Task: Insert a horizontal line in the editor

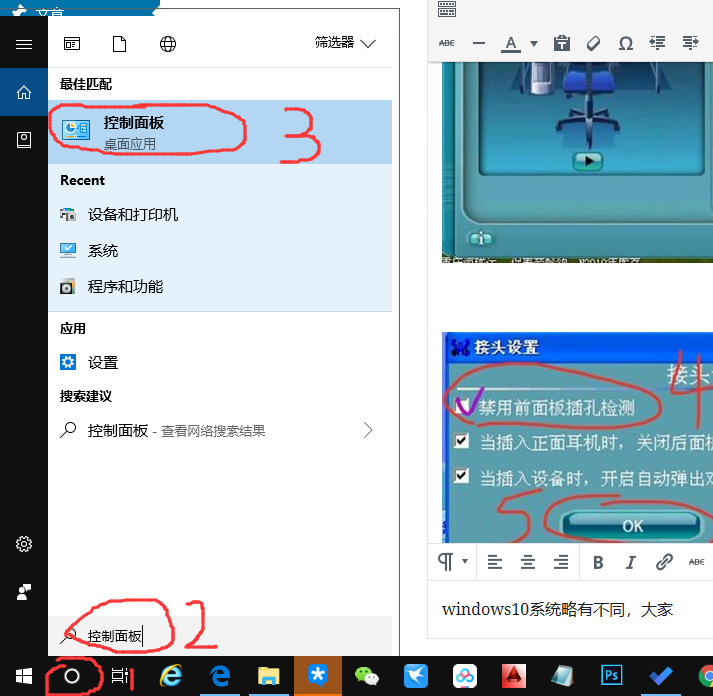Action: [479, 43]
